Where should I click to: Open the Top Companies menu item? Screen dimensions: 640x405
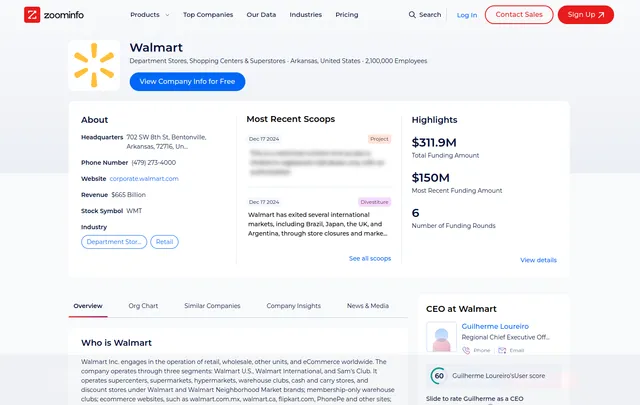pos(208,15)
